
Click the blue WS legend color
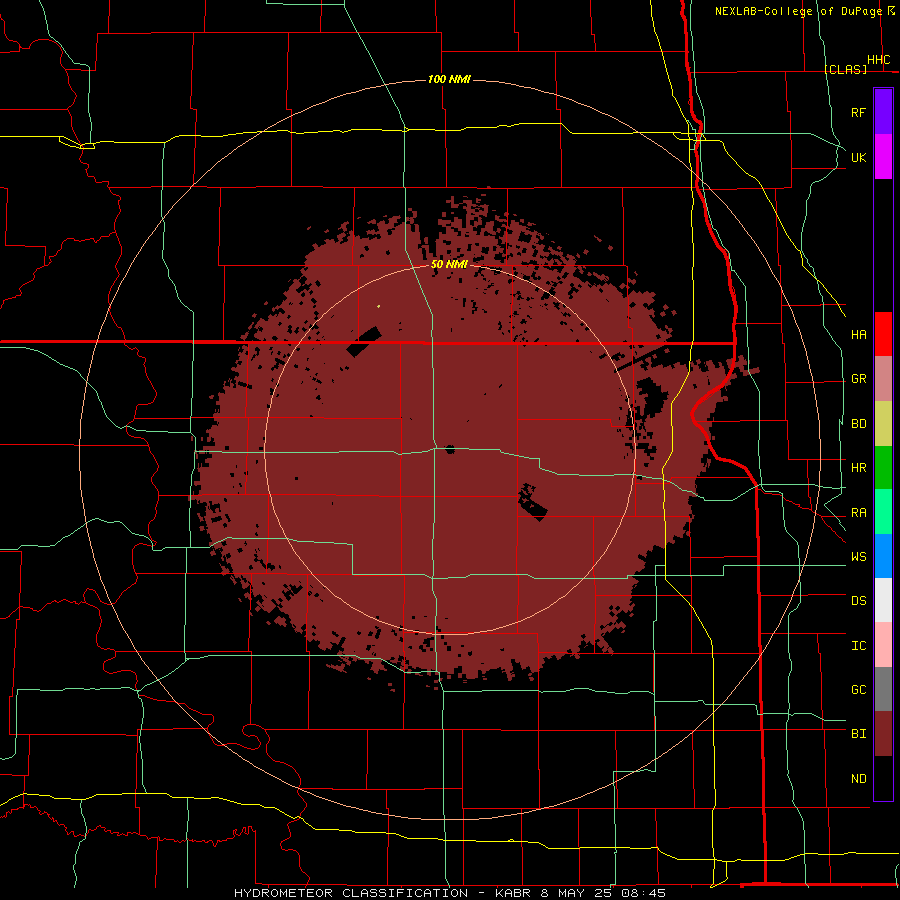(883, 556)
